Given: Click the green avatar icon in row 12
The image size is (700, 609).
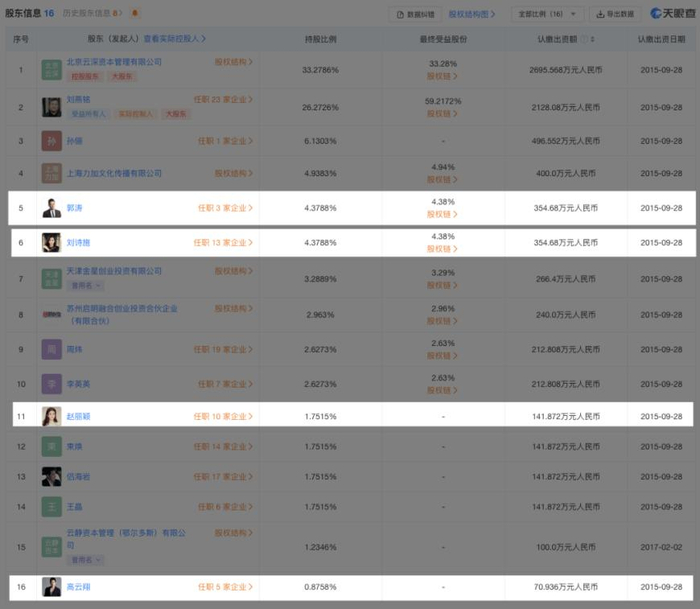Looking at the screenshot, I should coord(51,446).
